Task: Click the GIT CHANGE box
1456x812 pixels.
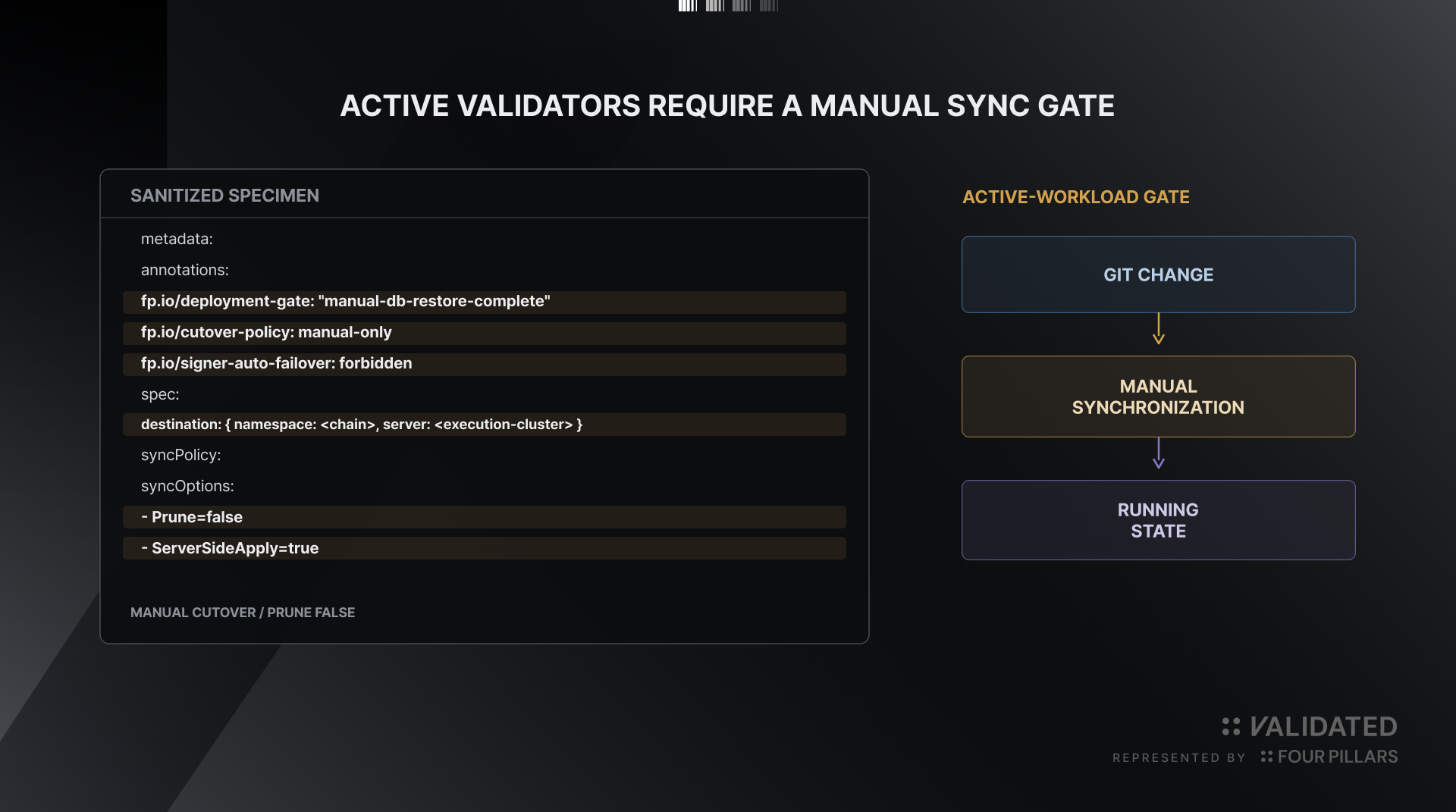Action: (x=1158, y=274)
